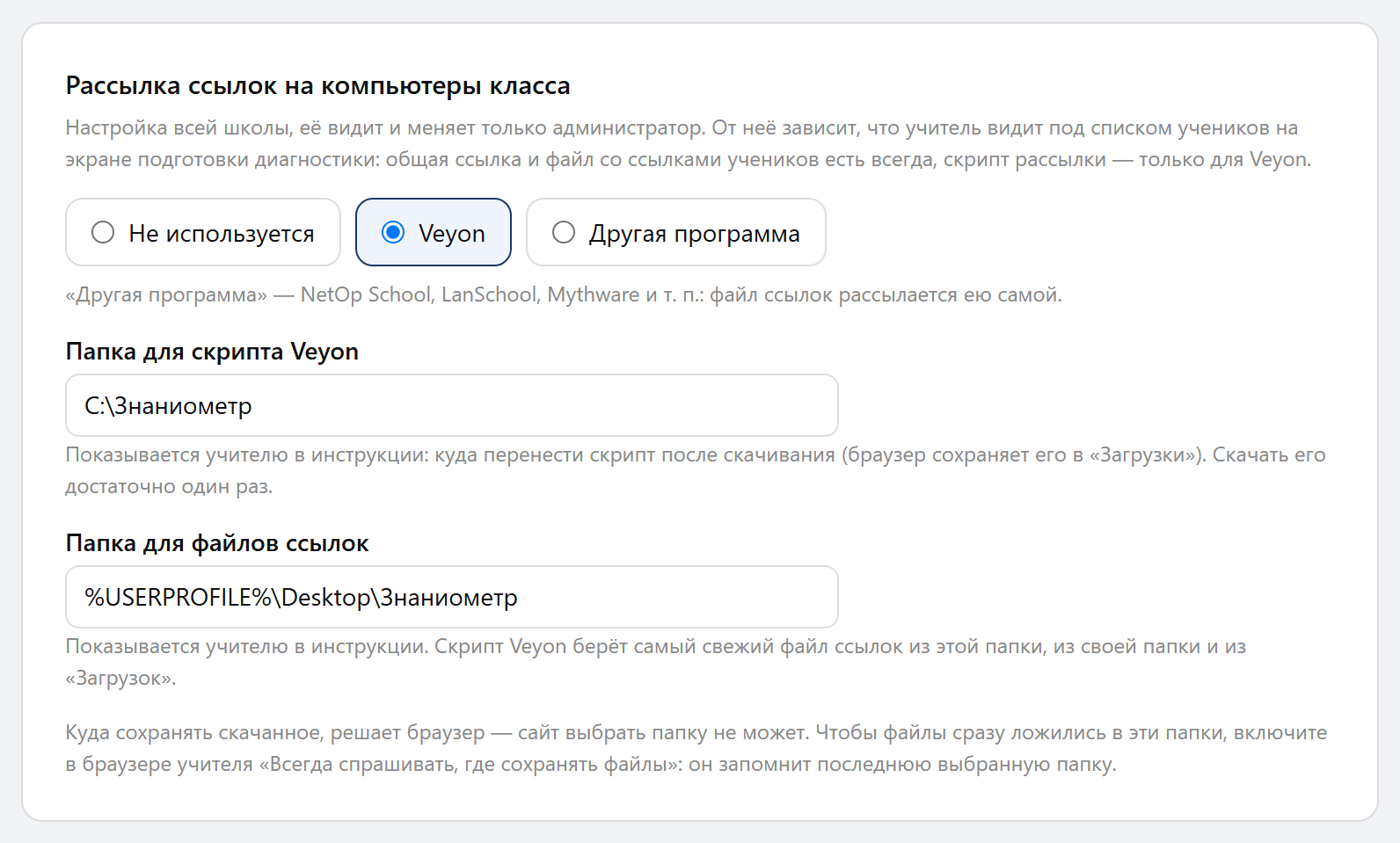Click hint «Показывается учителю в инструкции: куда перенести»

click(x=696, y=470)
